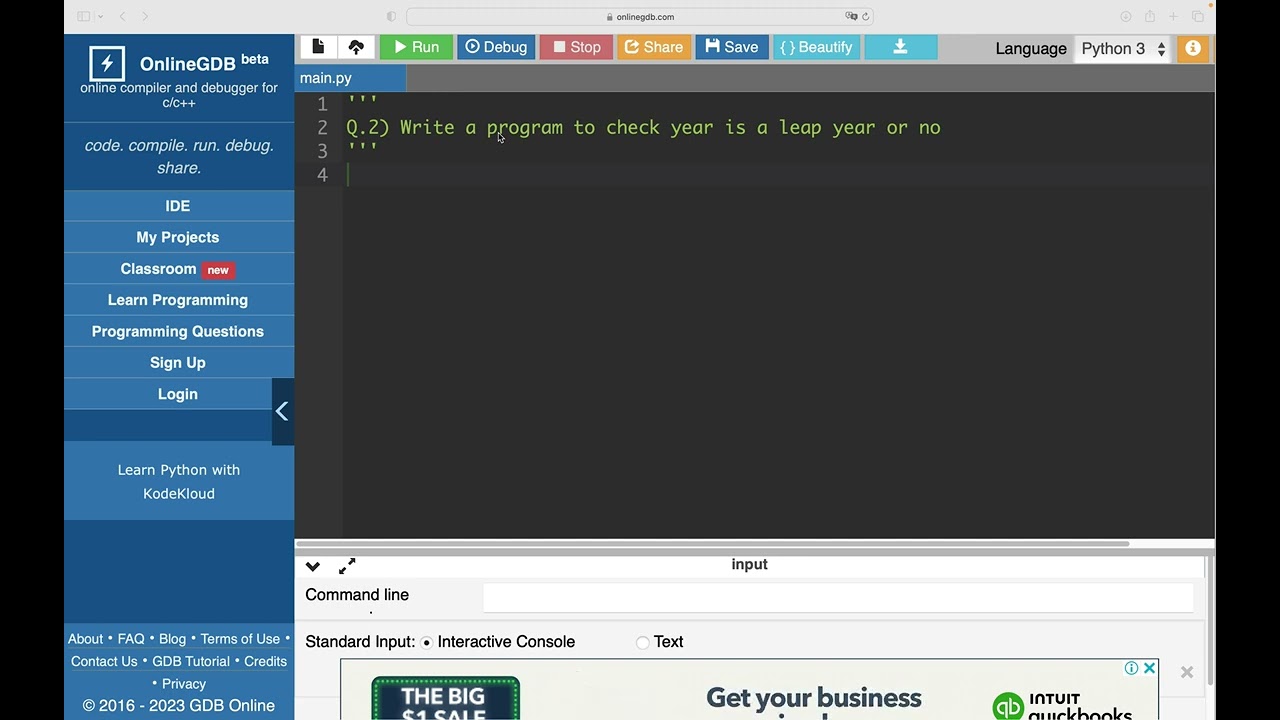This screenshot has height=720, width=1280.
Task: Open a new browser tab with the plus icon
Action: click(x=1174, y=17)
